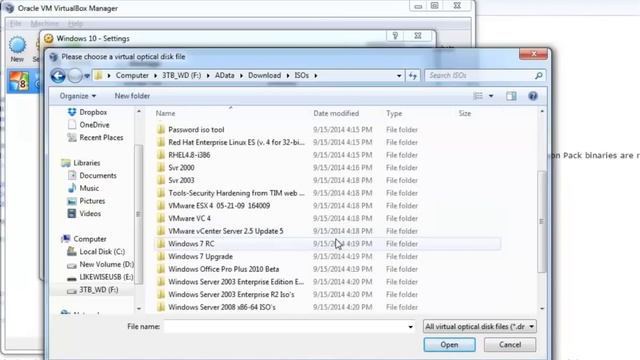640x360 pixels.
Task: Select Dropbox in the navigation pane
Action: 87,112
